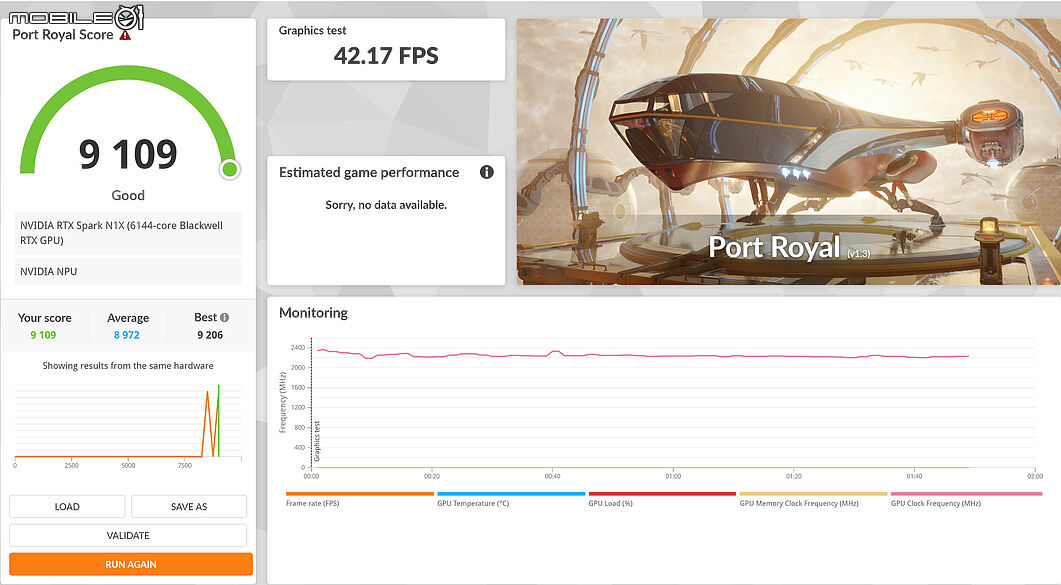1061x585 pixels.
Task: Click the Monitoring section heading
Action: 313,312
